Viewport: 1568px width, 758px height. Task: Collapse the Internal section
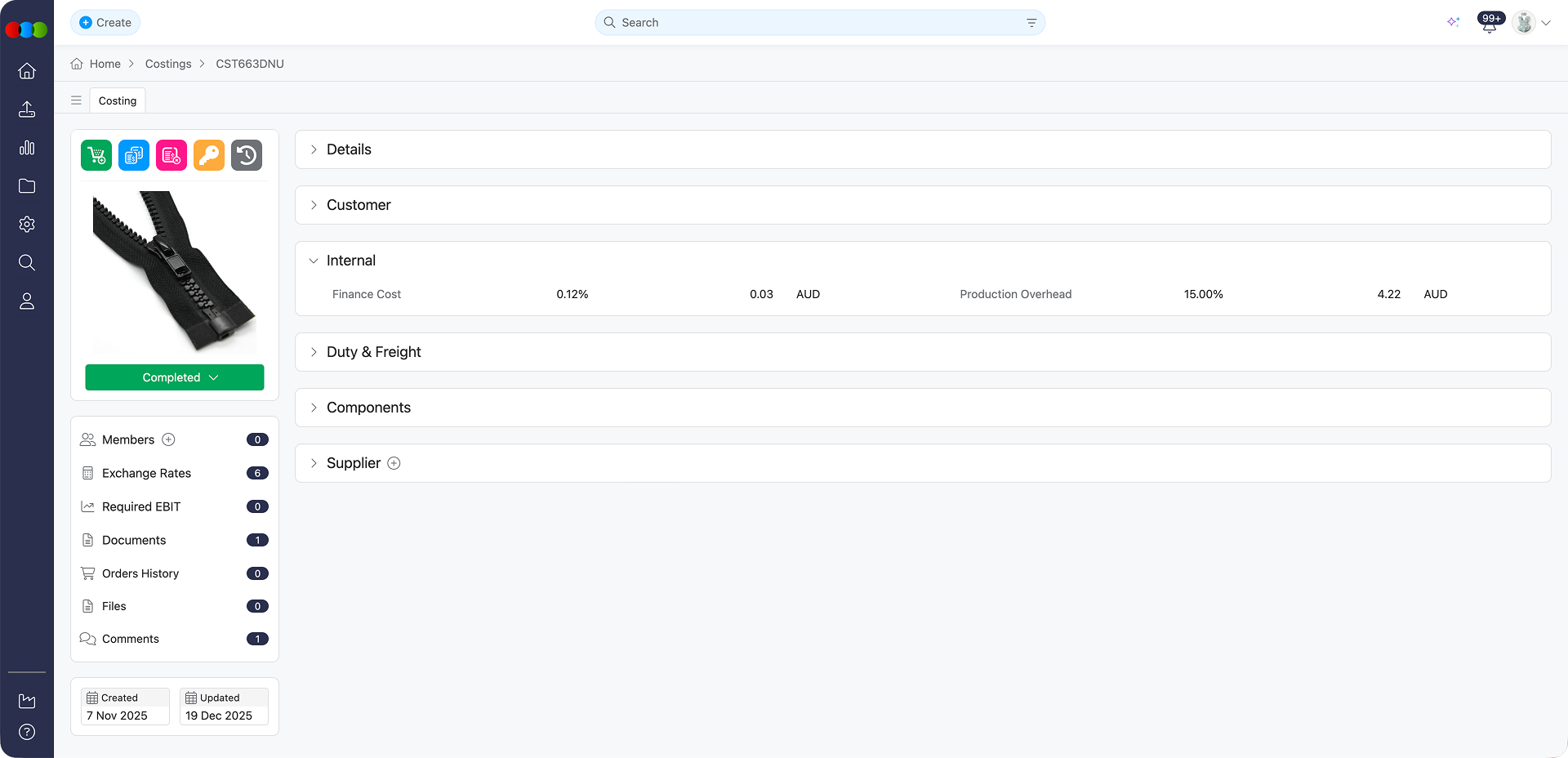pyautogui.click(x=351, y=261)
